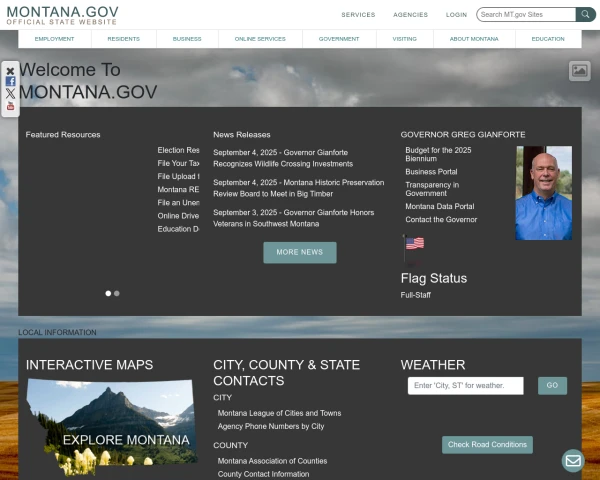The height and width of the screenshot is (480, 600).
Task: Open the Visiting menu
Action: click(x=404, y=39)
